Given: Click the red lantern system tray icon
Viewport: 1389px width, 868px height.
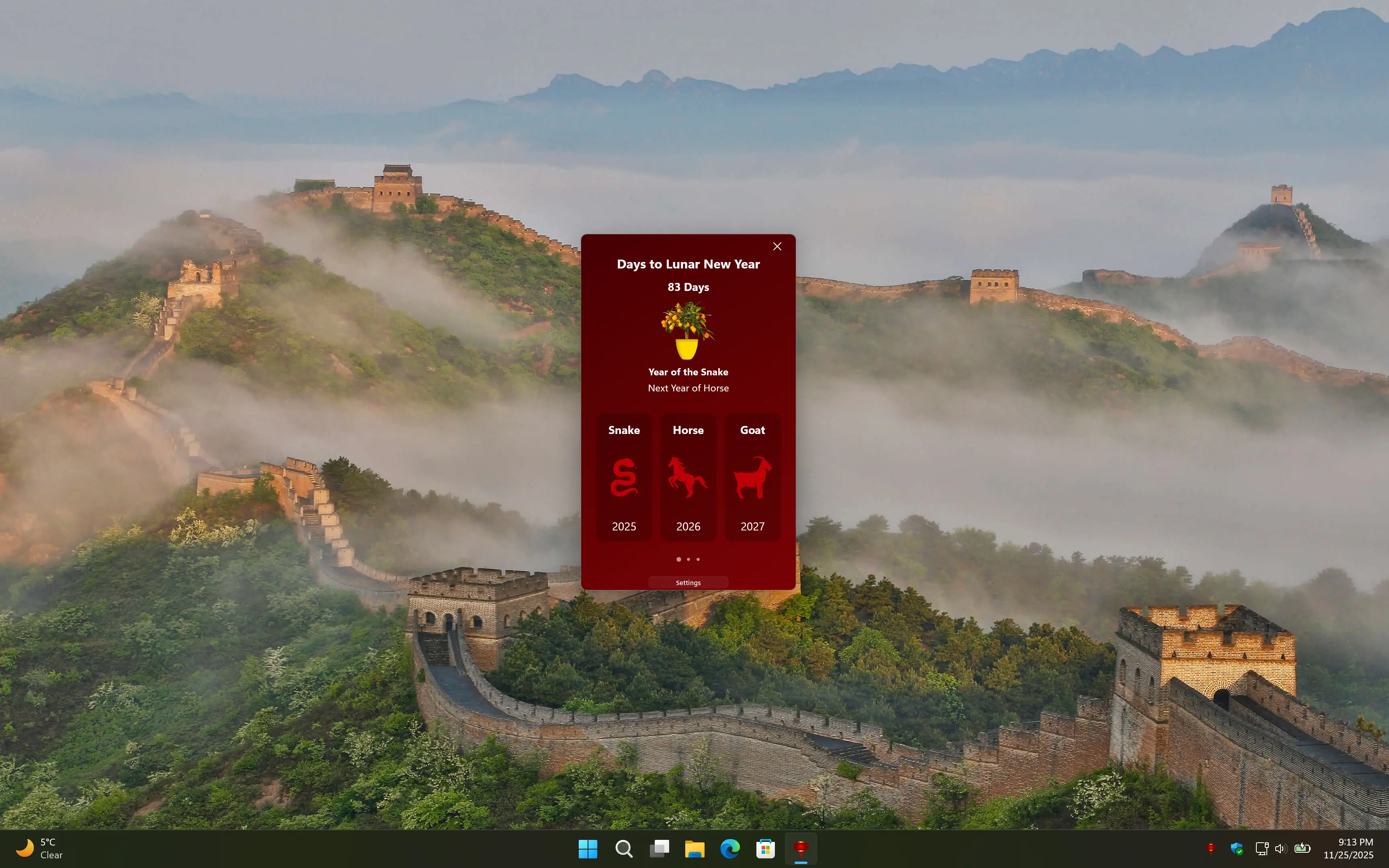Looking at the screenshot, I should point(1211,848).
